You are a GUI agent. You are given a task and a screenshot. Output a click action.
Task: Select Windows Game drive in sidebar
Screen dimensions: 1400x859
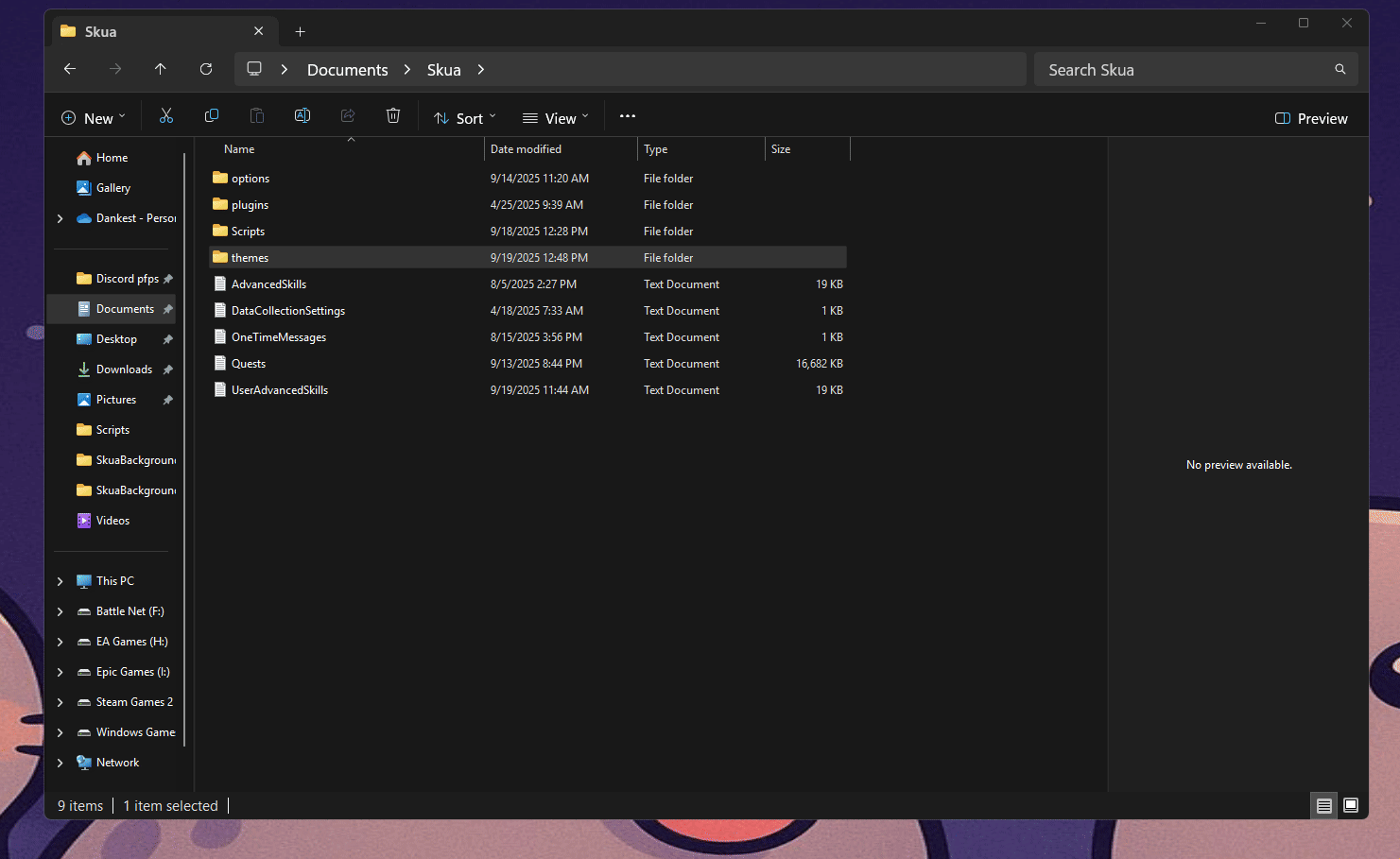coord(125,732)
